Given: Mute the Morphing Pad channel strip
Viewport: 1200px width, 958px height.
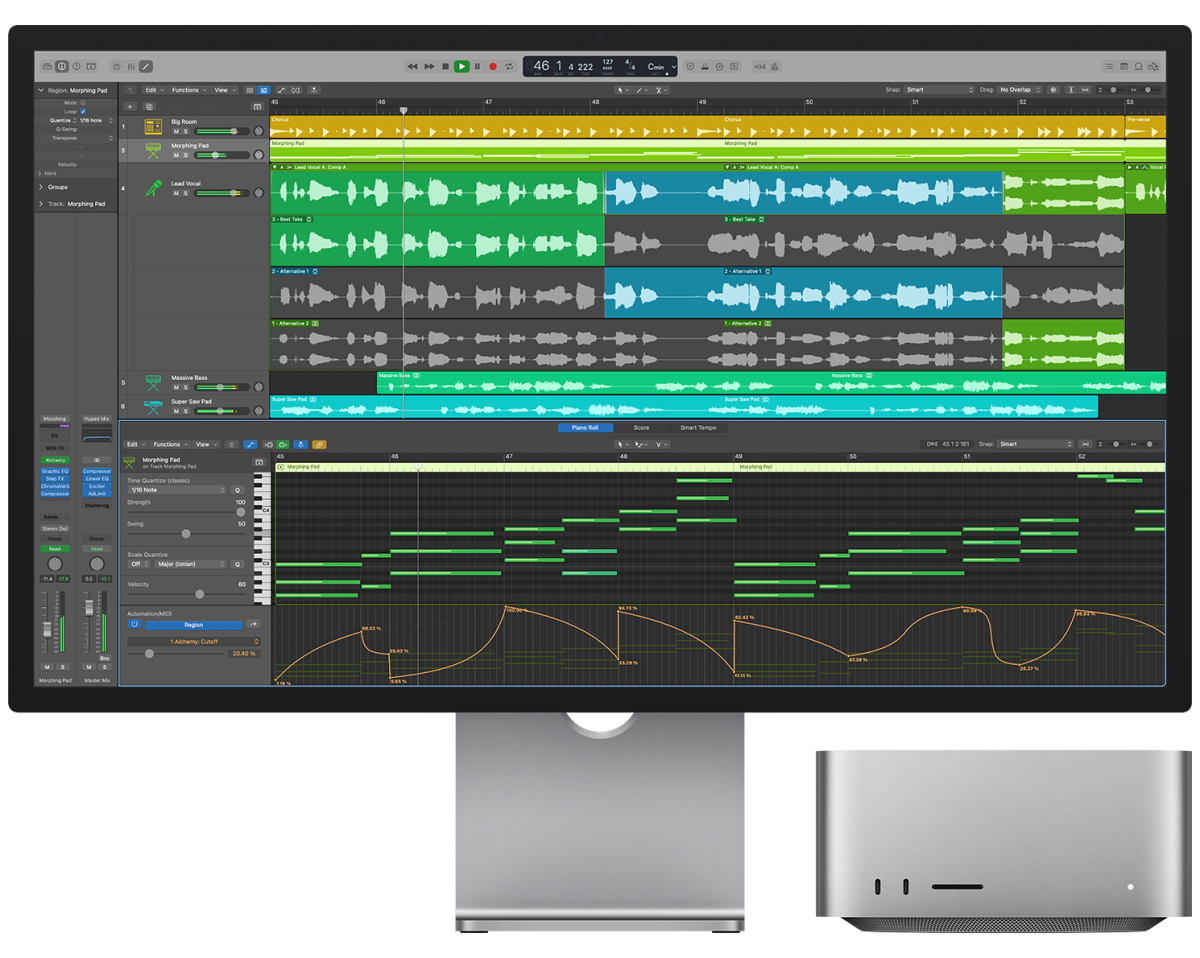Looking at the screenshot, I should (x=46, y=667).
